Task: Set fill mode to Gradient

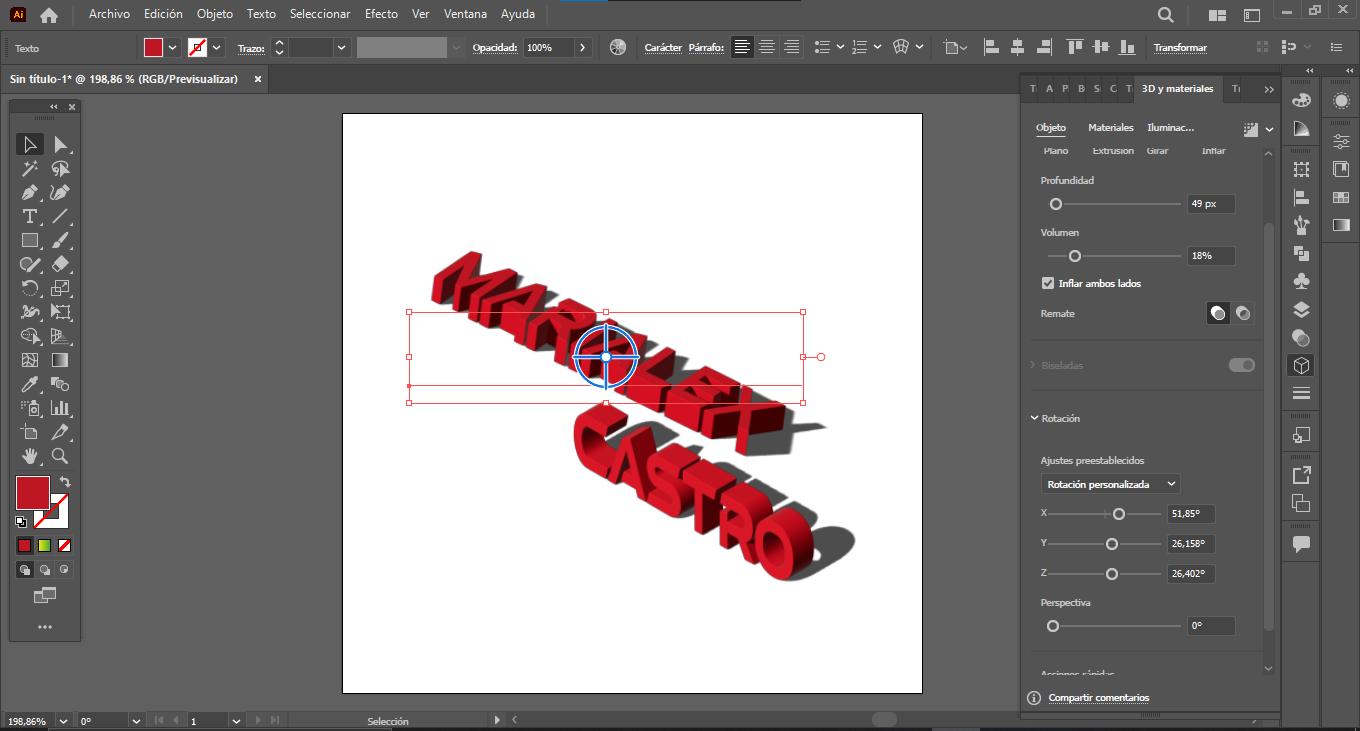Action: [44, 546]
